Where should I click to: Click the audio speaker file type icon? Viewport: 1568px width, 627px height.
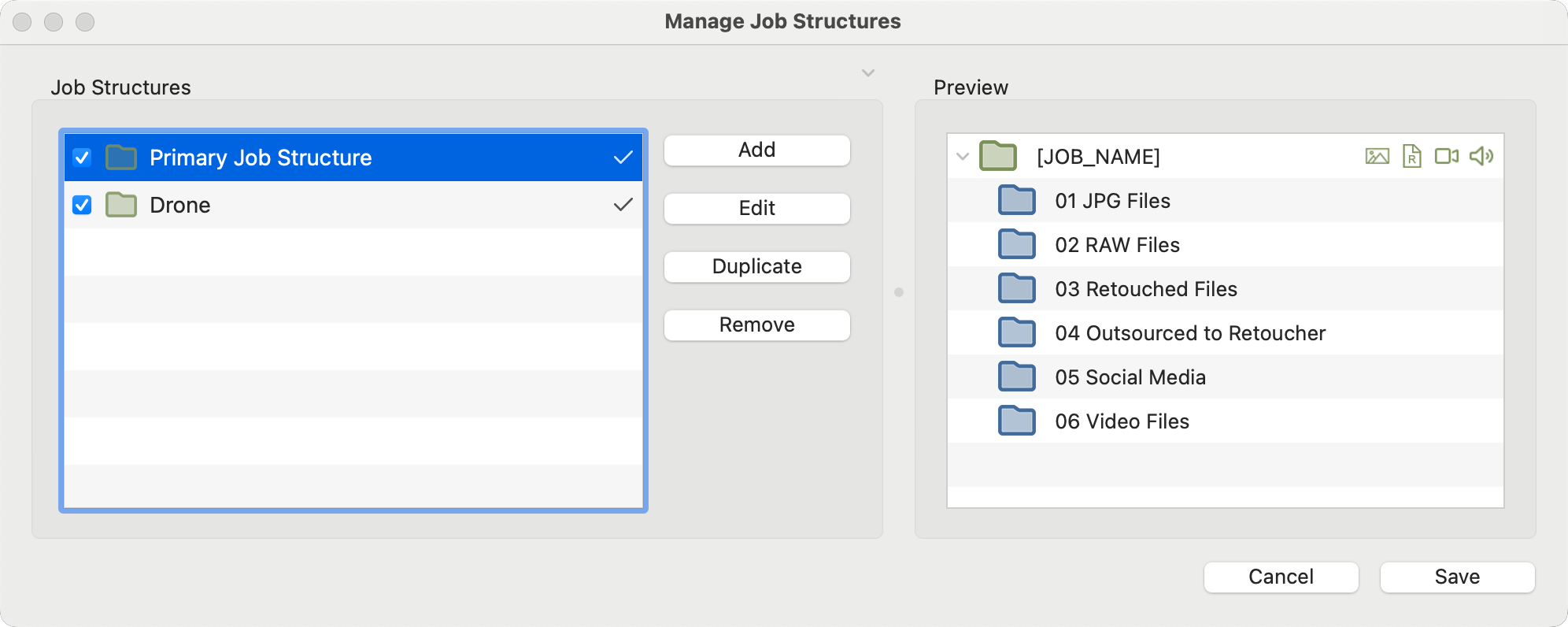click(x=1481, y=156)
